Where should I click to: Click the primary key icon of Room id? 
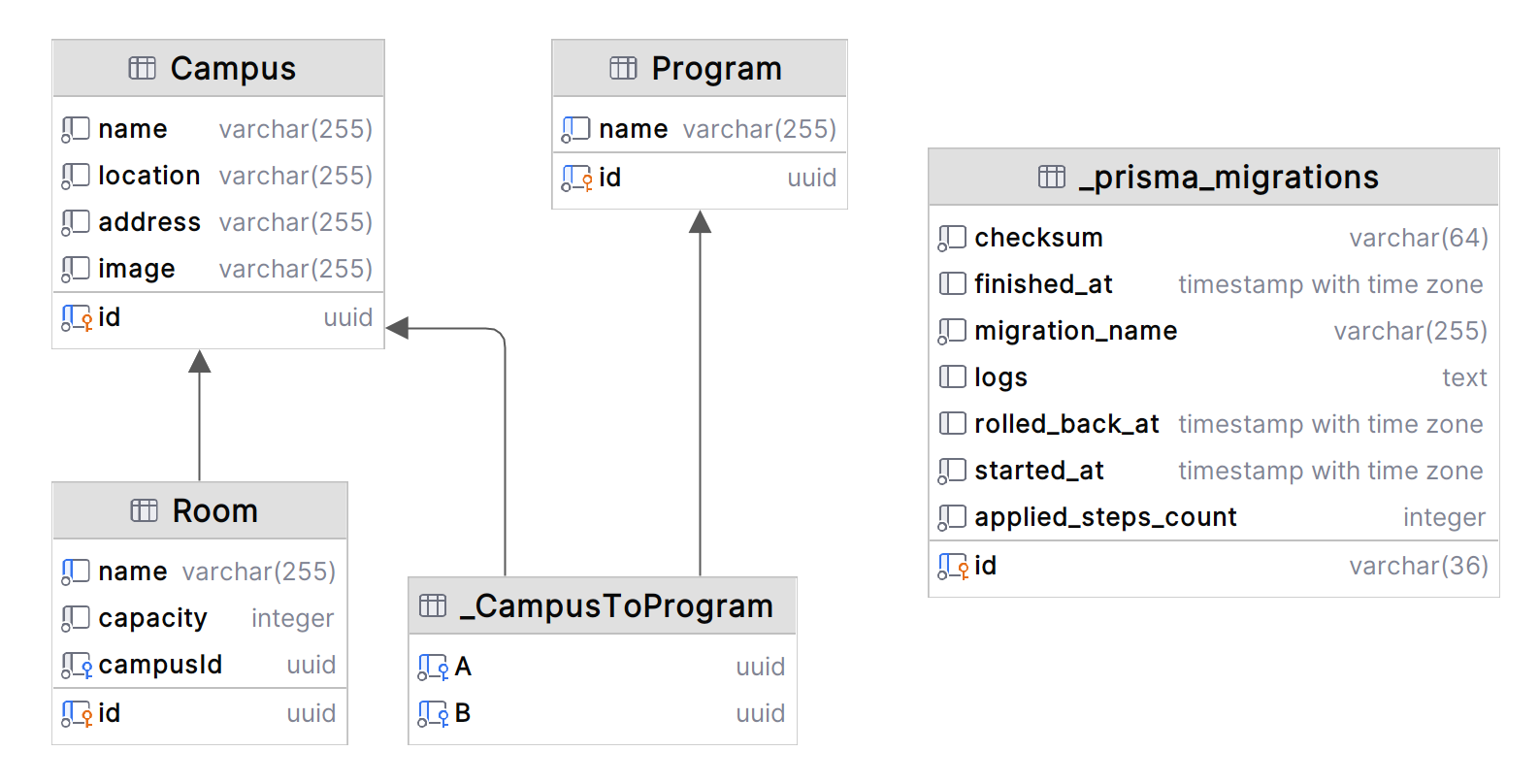coord(77,713)
